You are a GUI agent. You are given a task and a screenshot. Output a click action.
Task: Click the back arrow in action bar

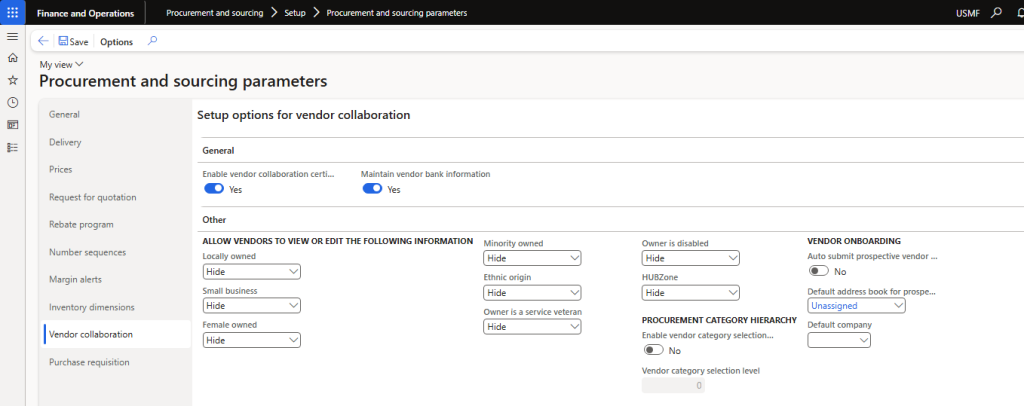point(43,41)
